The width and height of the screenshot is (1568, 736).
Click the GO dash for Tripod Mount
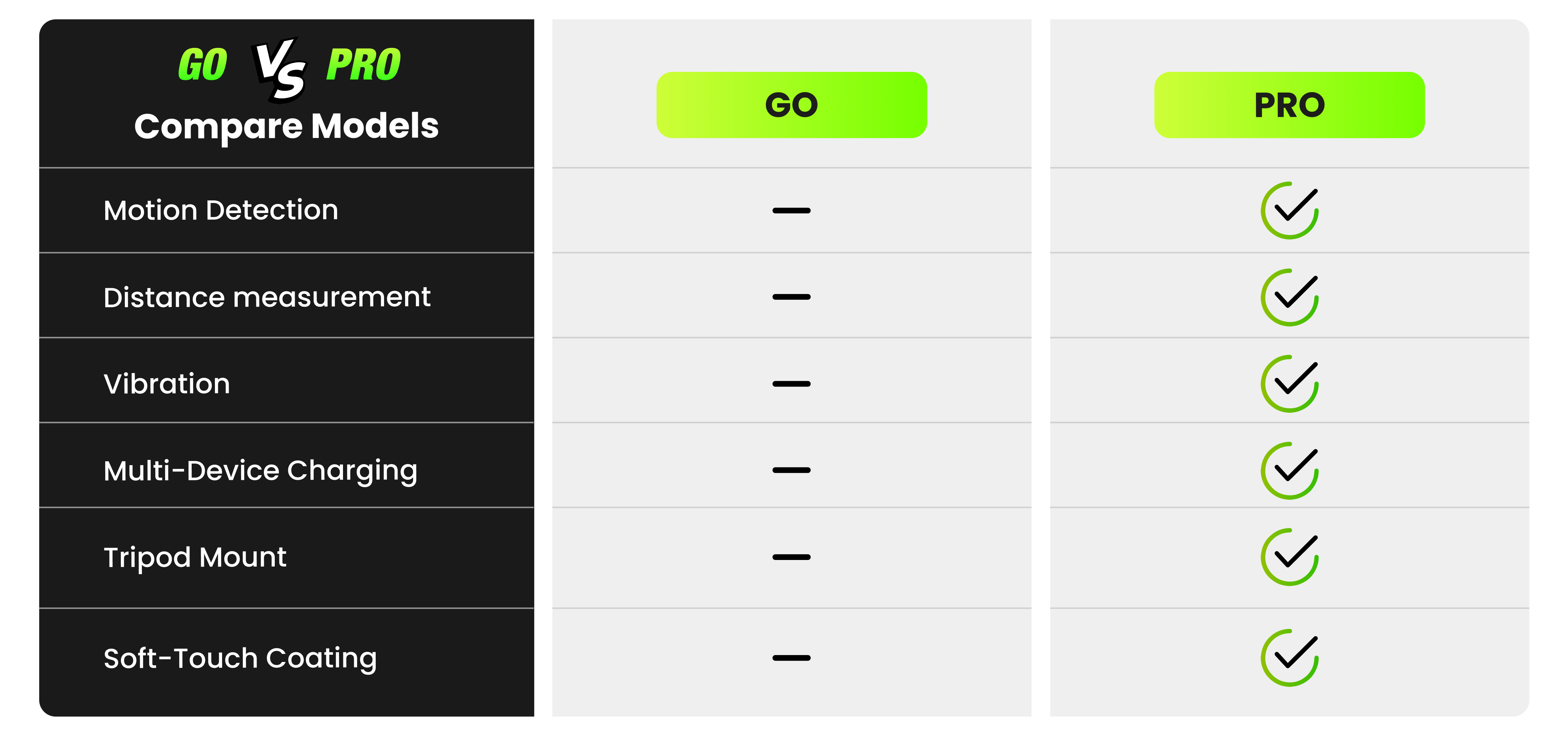click(x=791, y=557)
